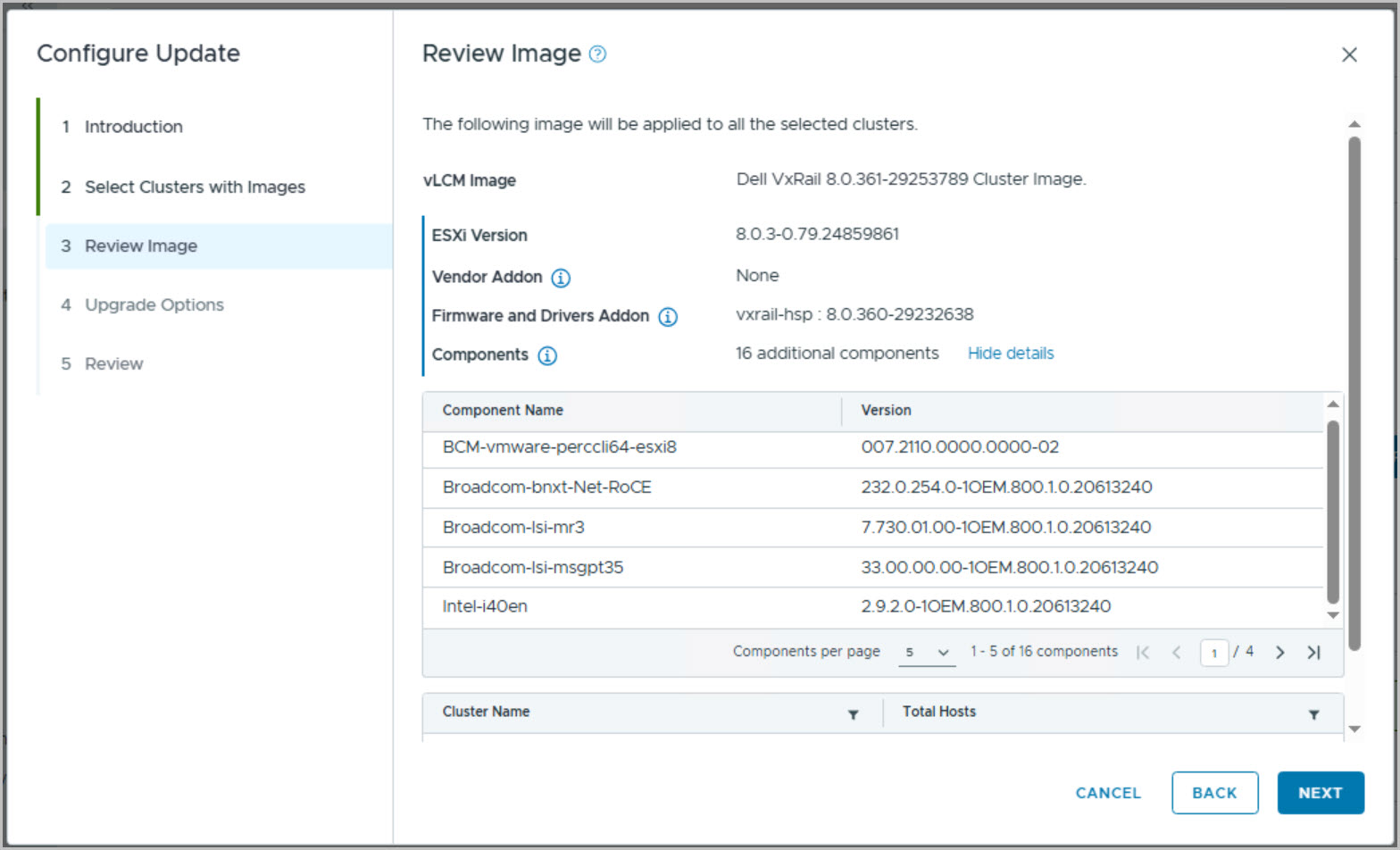This screenshot has width=1400, height=850.
Task: Filter by Cluster Name column icon
Action: pyautogui.click(x=853, y=714)
